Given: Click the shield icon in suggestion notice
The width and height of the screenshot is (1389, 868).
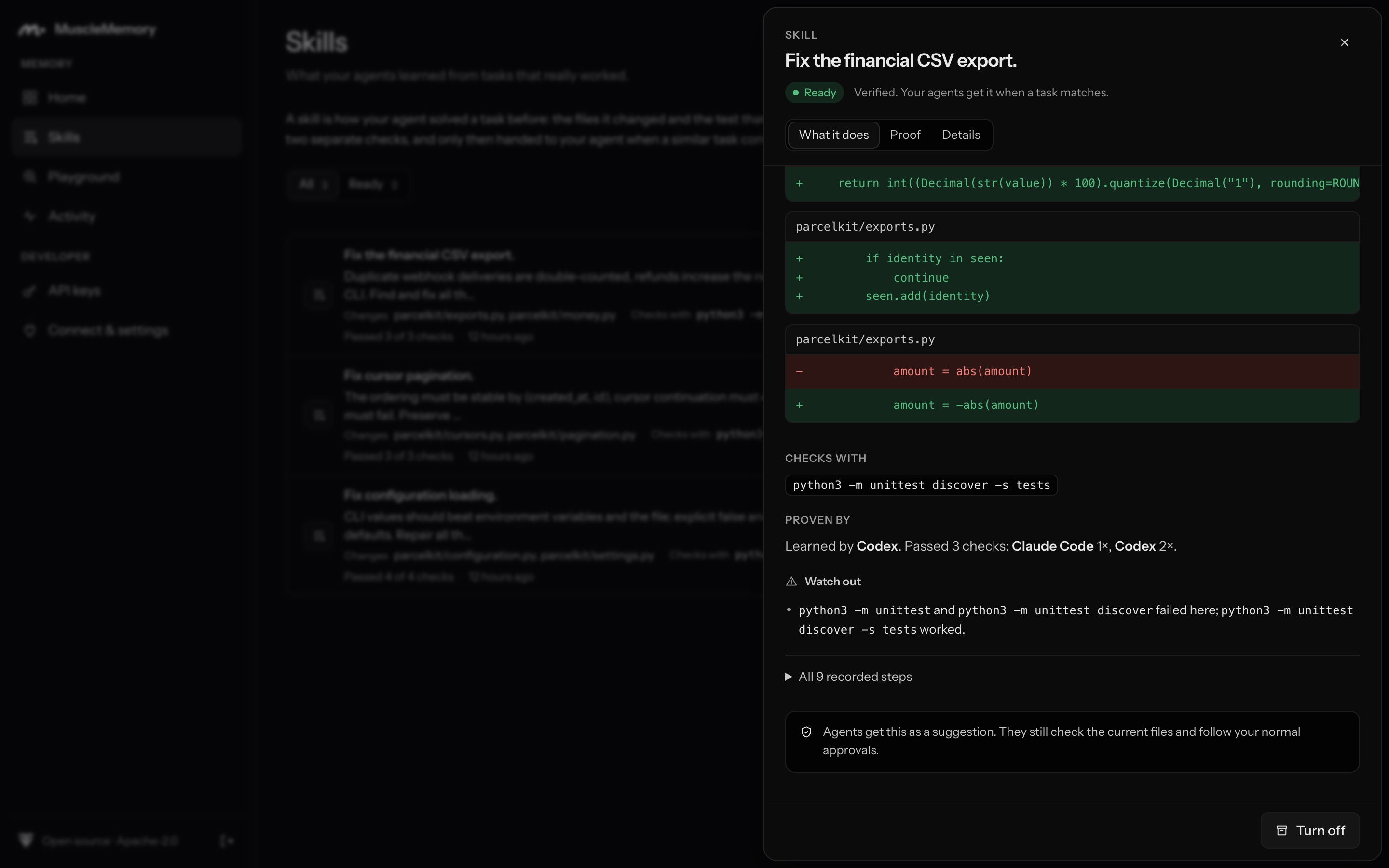Looking at the screenshot, I should [806, 732].
